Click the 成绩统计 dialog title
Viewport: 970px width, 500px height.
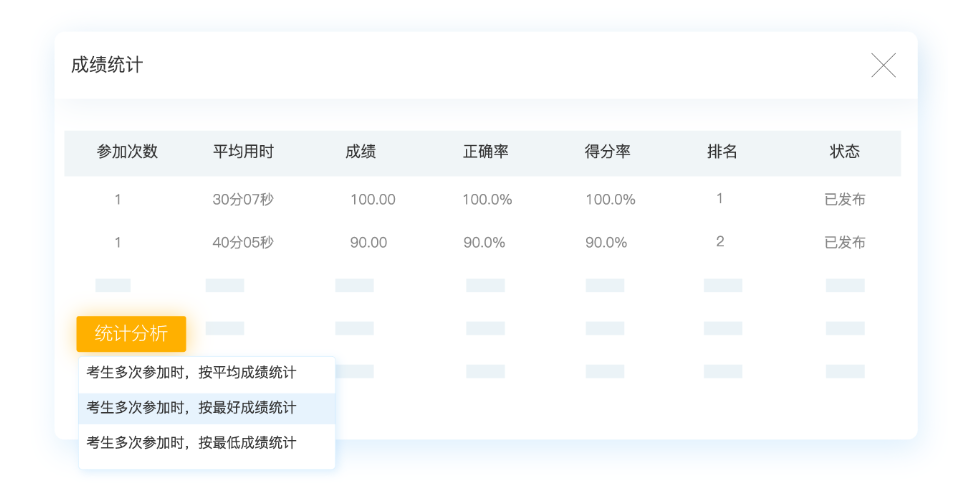[x=107, y=65]
